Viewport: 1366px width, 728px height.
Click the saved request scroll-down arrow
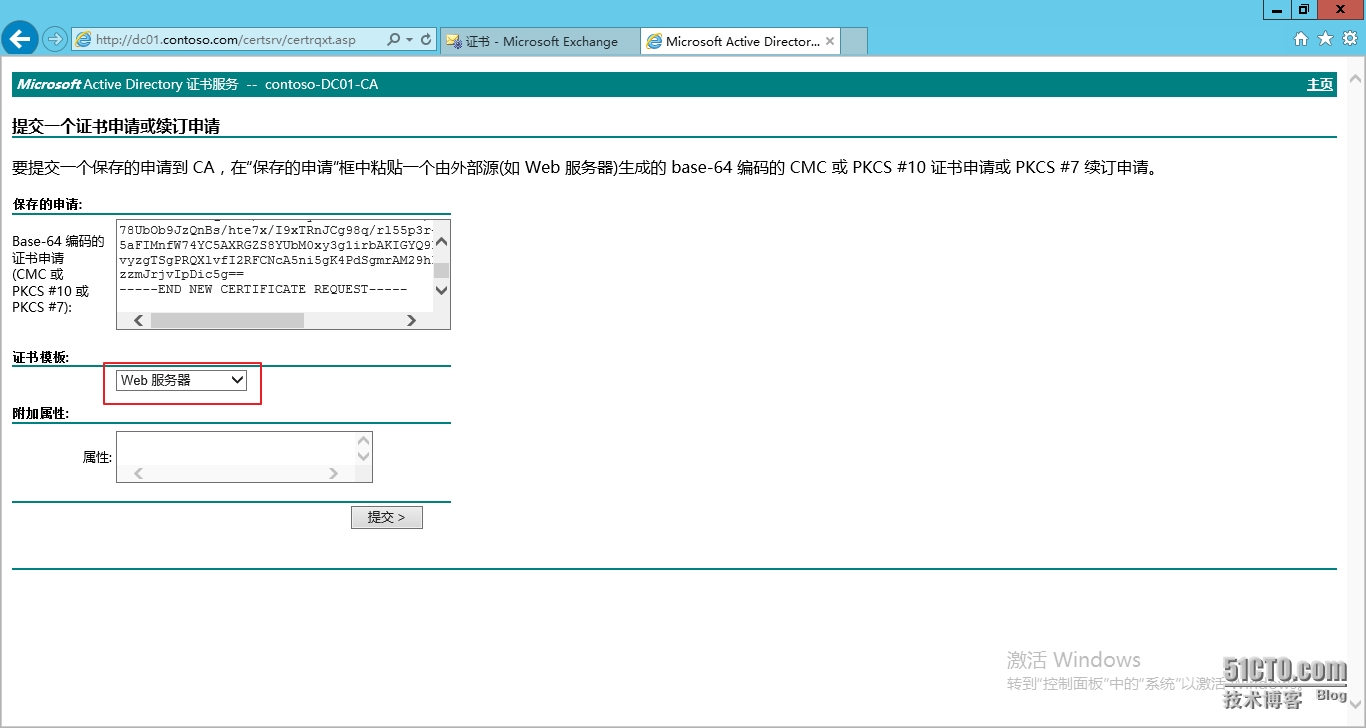point(441,290)
